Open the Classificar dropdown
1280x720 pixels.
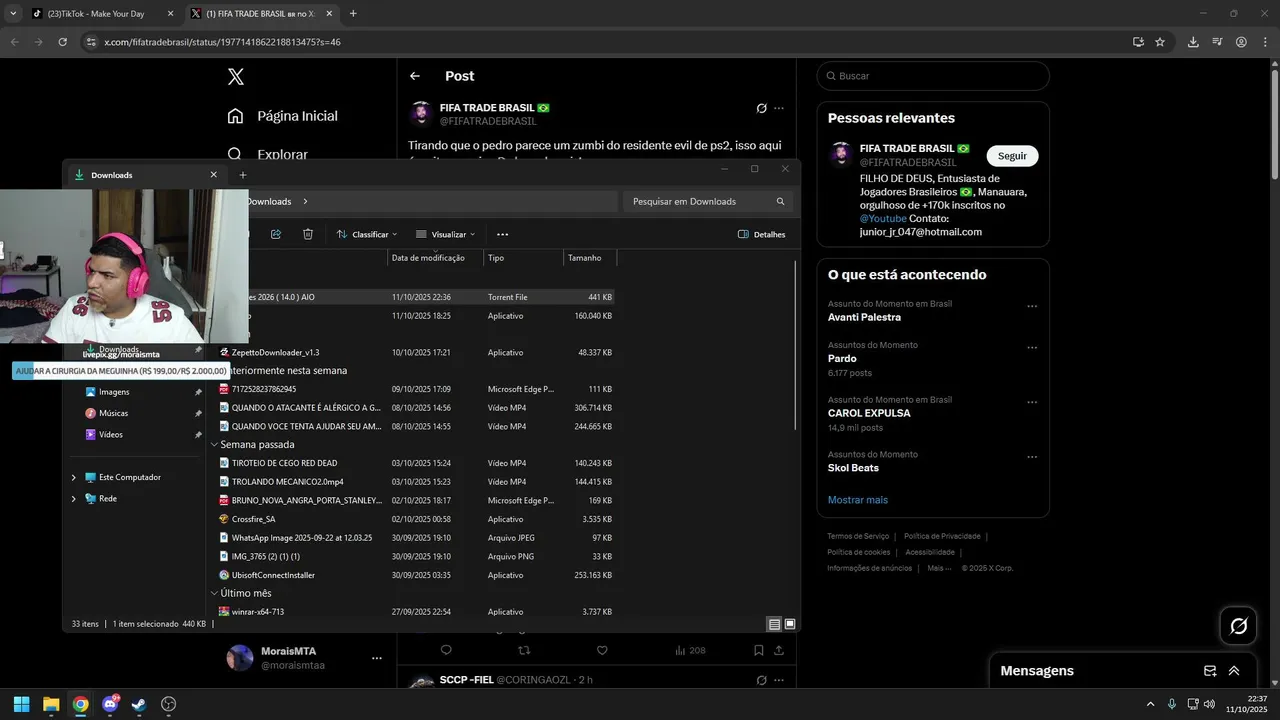click(367, 234)
